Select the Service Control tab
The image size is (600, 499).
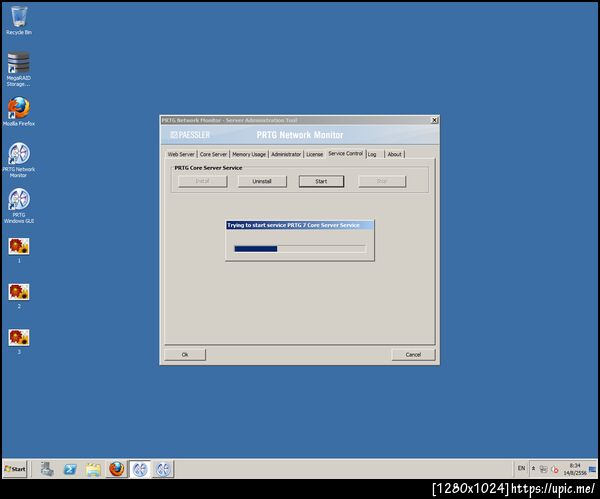[346, 153]
